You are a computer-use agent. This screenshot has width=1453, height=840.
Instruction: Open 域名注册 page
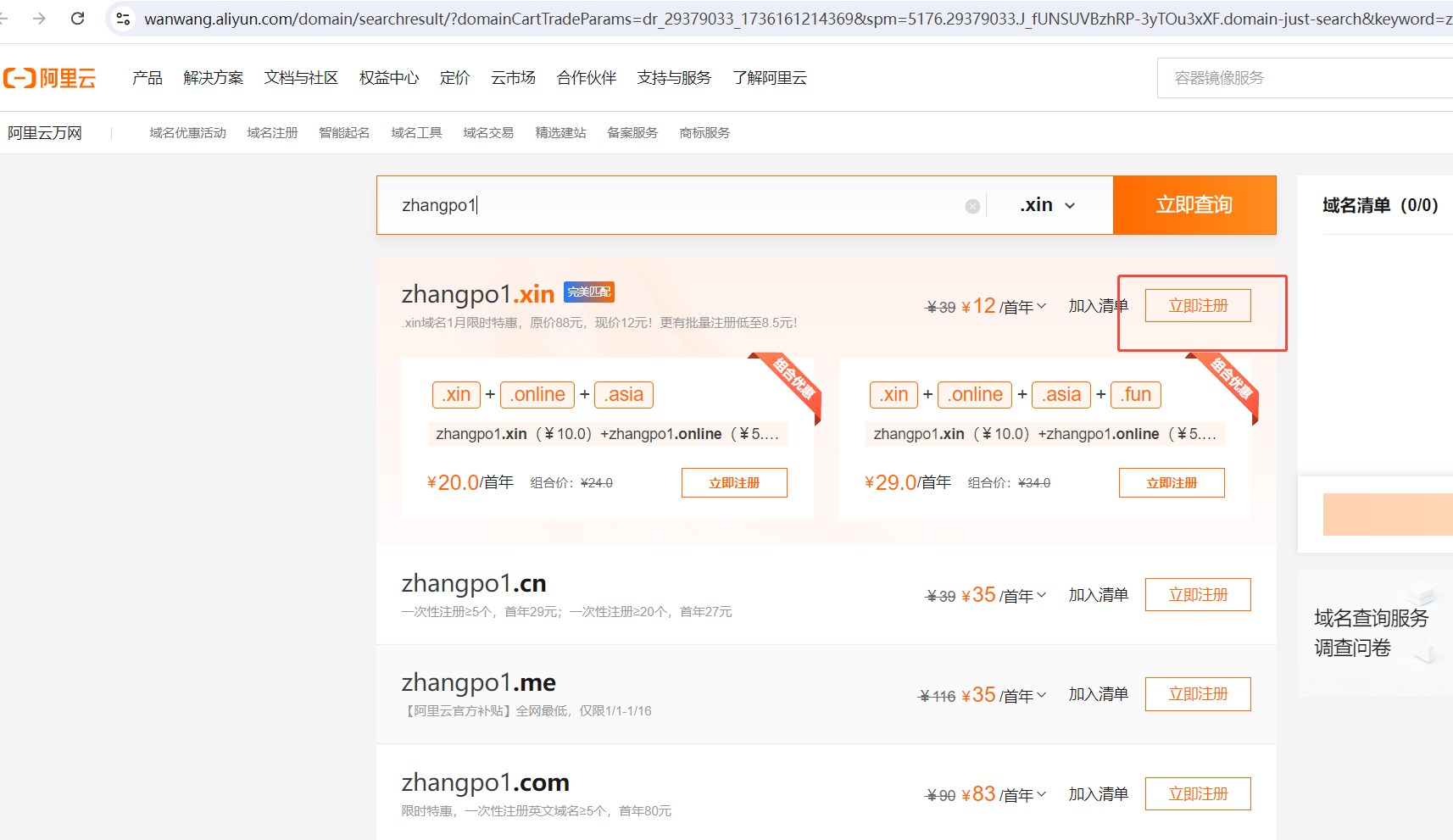(273, 133)
